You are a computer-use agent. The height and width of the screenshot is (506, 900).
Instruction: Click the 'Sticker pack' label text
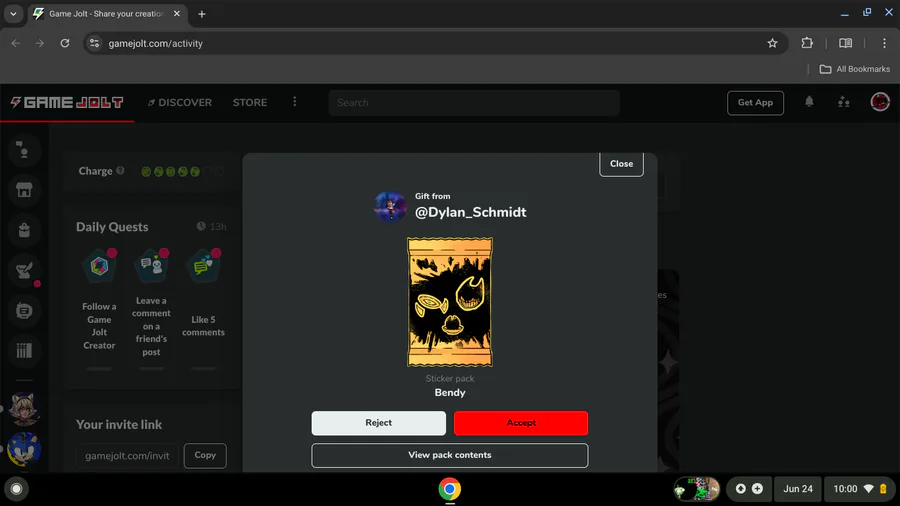click(449, 379)
